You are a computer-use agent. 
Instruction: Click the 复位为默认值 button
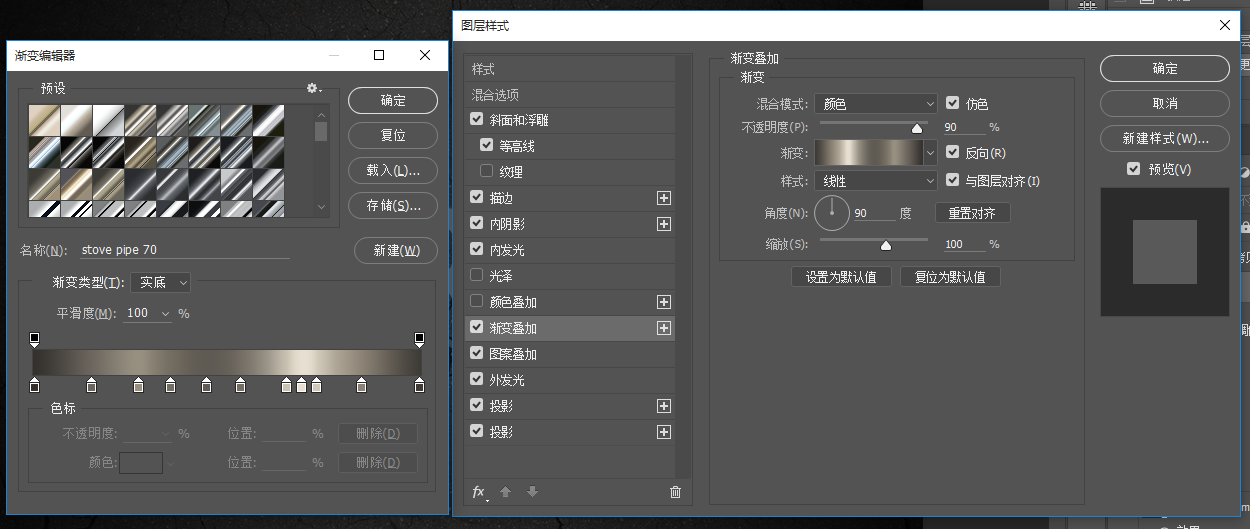click(950, 277)
